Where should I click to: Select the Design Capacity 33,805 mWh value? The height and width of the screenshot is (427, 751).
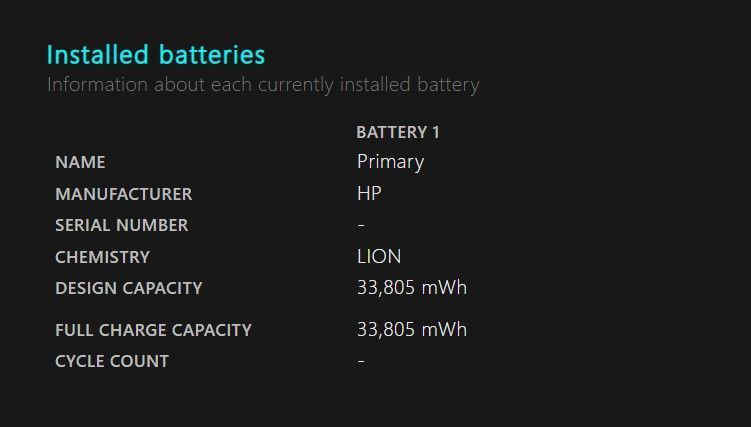(411, 288)
